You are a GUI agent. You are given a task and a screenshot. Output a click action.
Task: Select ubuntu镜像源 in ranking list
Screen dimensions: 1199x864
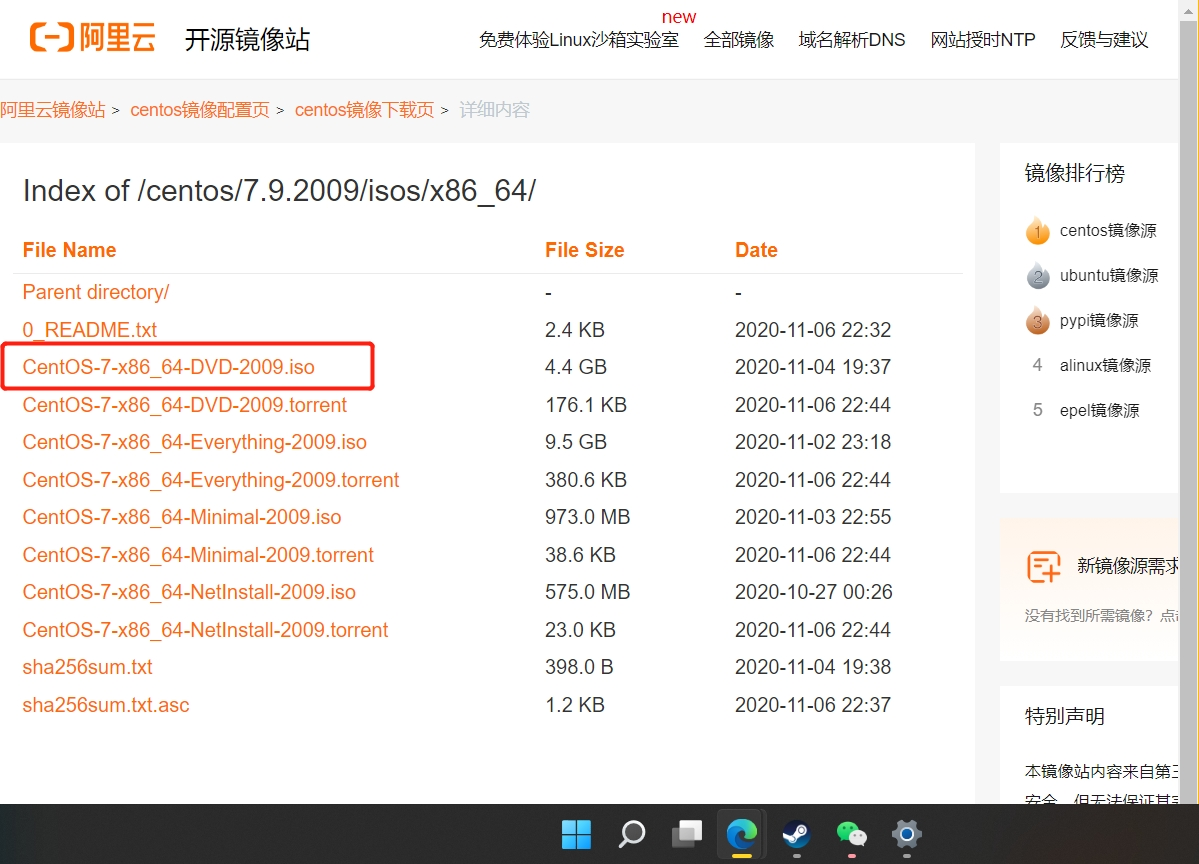(1108, 275)
